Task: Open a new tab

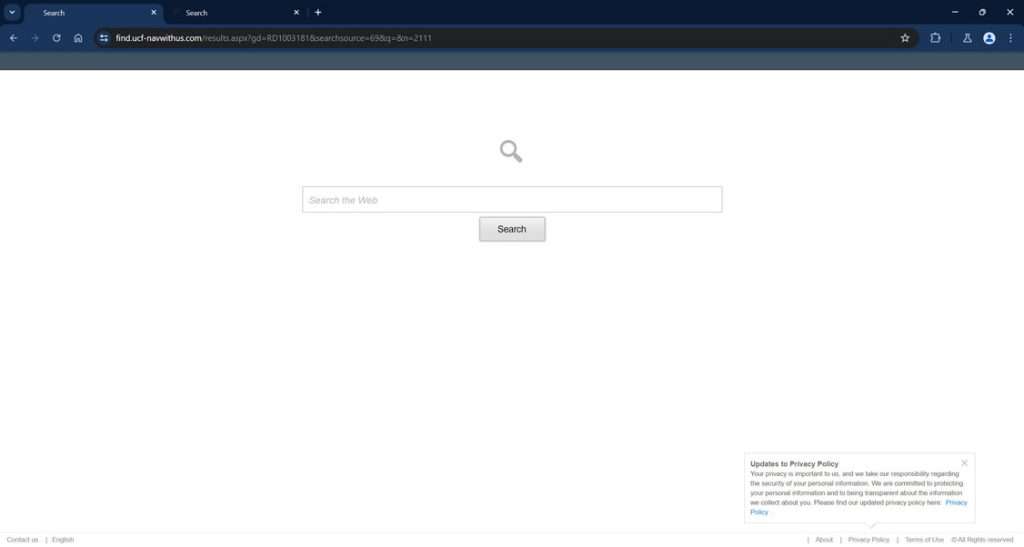Action: pyautogui.click(x=318, y=12)
